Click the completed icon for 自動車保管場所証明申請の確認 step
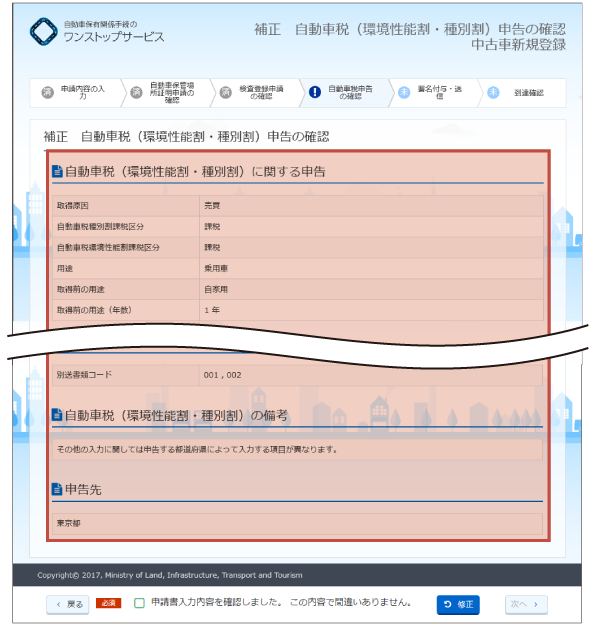Image resolution: width=595 pixels, height=630 pixels. (137, 92)
